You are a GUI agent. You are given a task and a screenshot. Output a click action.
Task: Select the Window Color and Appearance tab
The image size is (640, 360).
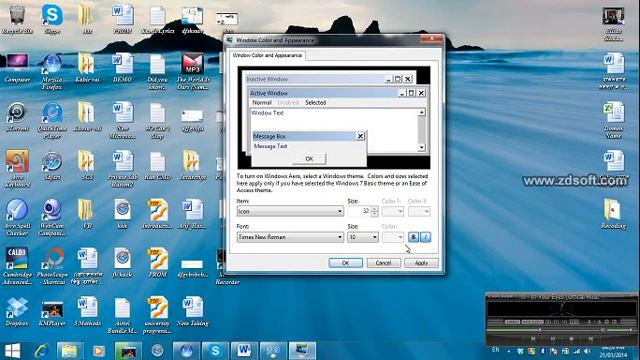pos(267,55)
